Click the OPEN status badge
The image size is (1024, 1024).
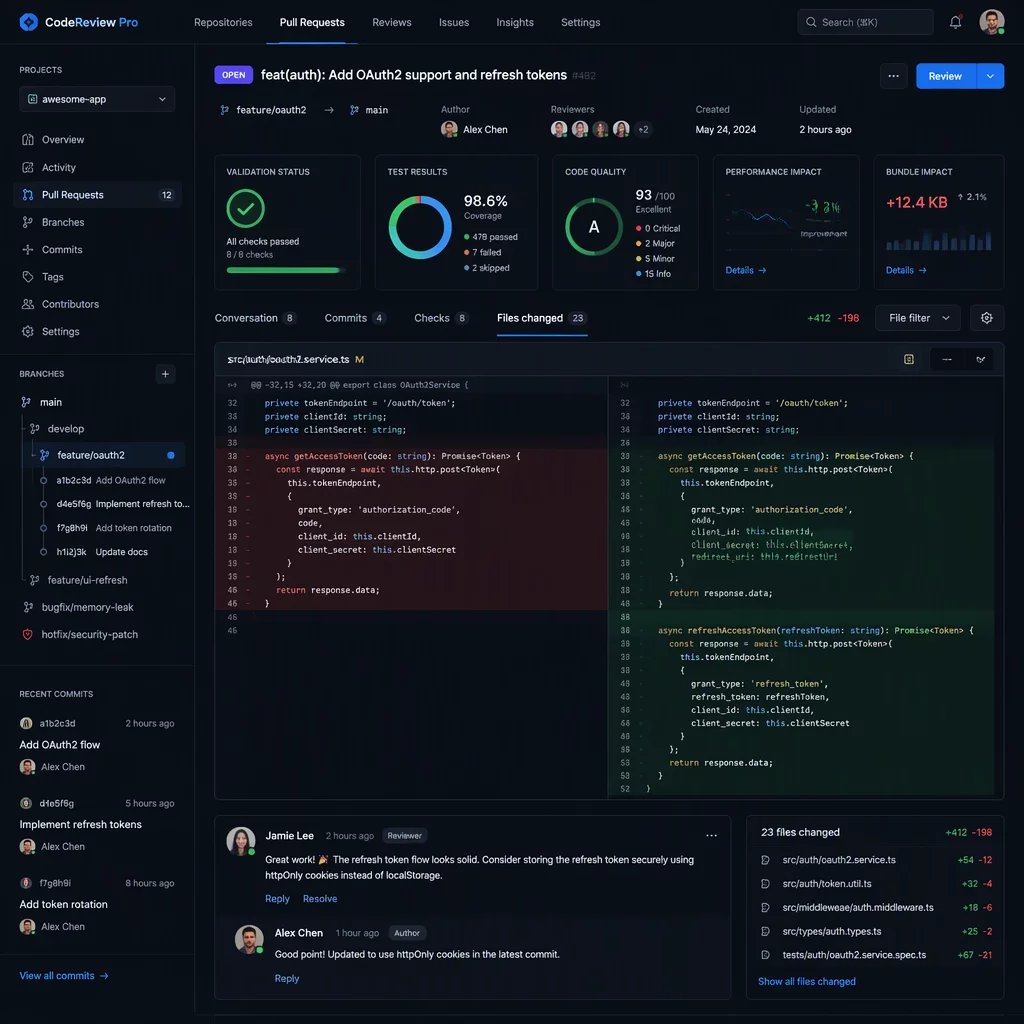click(233, 75)
